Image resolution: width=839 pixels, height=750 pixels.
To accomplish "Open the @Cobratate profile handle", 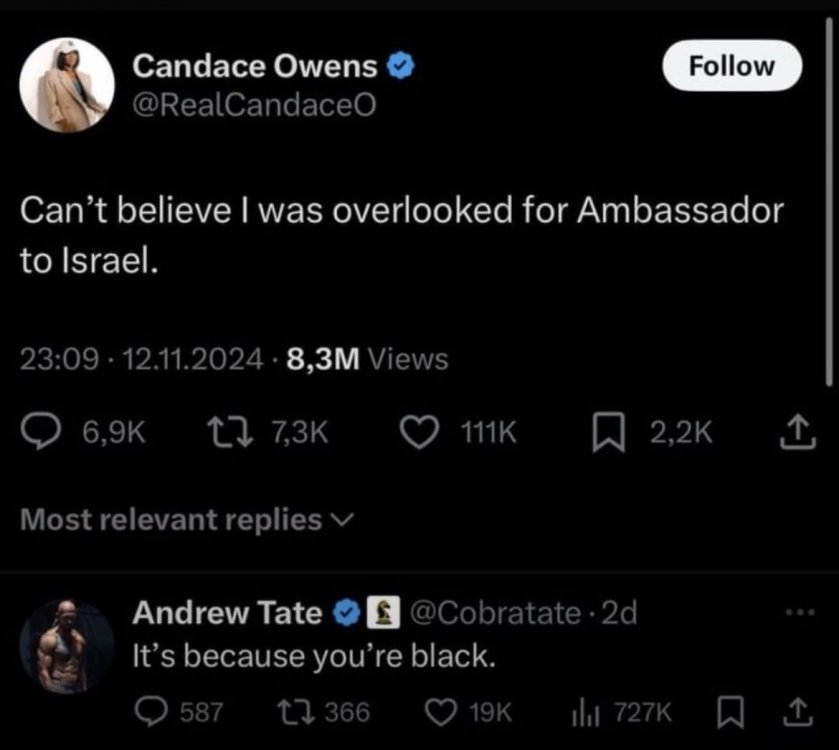I will [x=495, y=612].
